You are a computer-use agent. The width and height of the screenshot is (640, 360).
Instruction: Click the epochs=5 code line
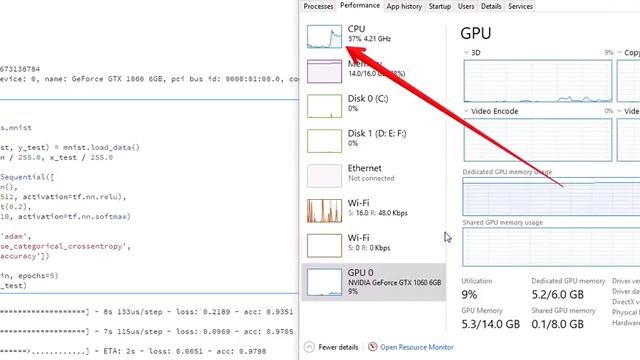pyautogui.click(x=29, y=276)
